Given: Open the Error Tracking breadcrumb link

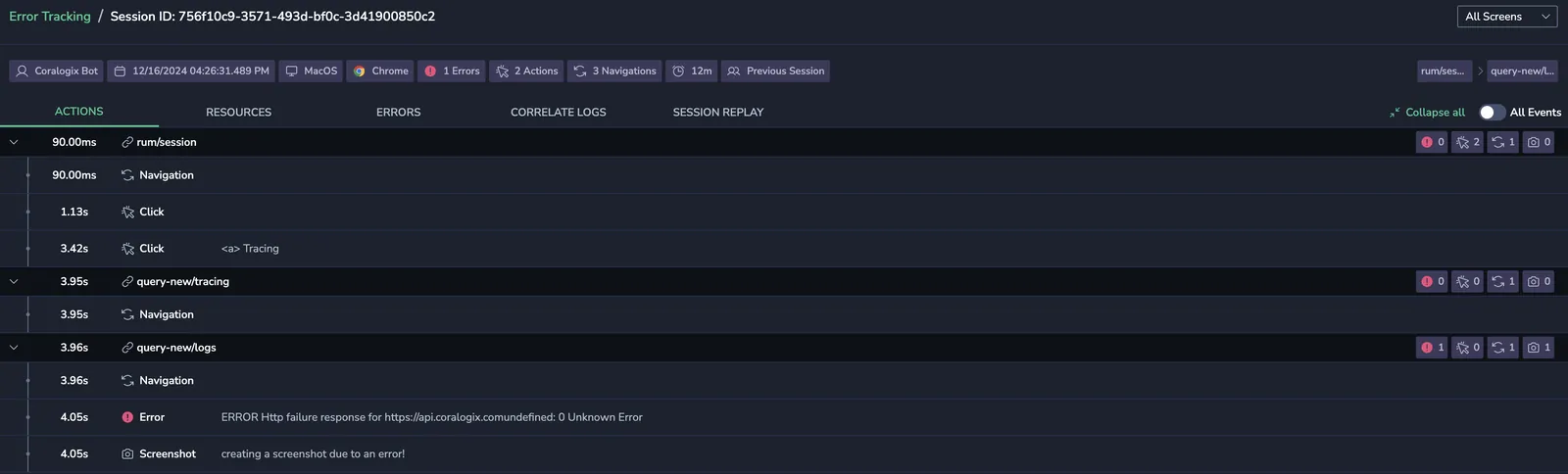Looking at the screenshot, I should 50,17.
